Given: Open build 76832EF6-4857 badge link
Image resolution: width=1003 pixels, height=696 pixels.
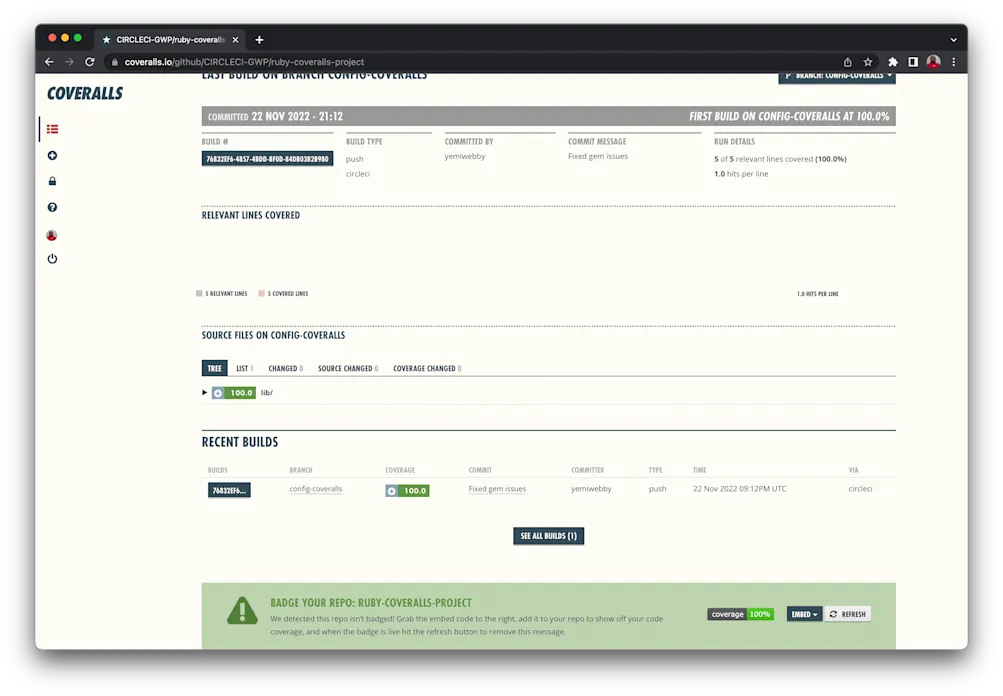Looking at the screenshot, I should [267, 159].
